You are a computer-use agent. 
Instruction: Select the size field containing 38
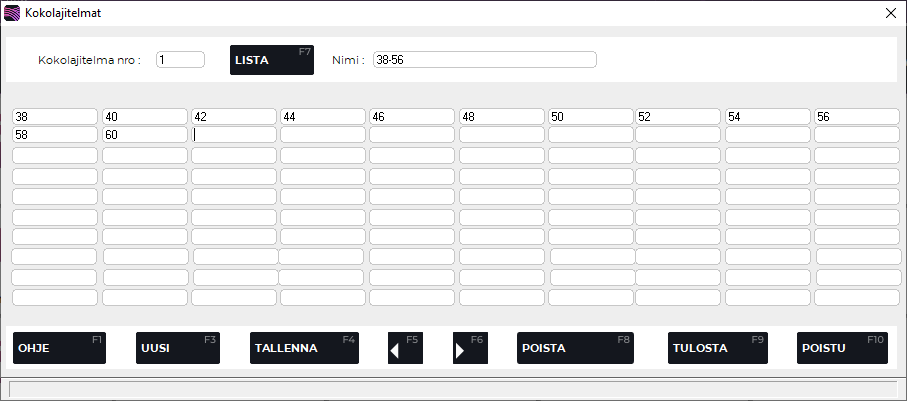[55, 117]
